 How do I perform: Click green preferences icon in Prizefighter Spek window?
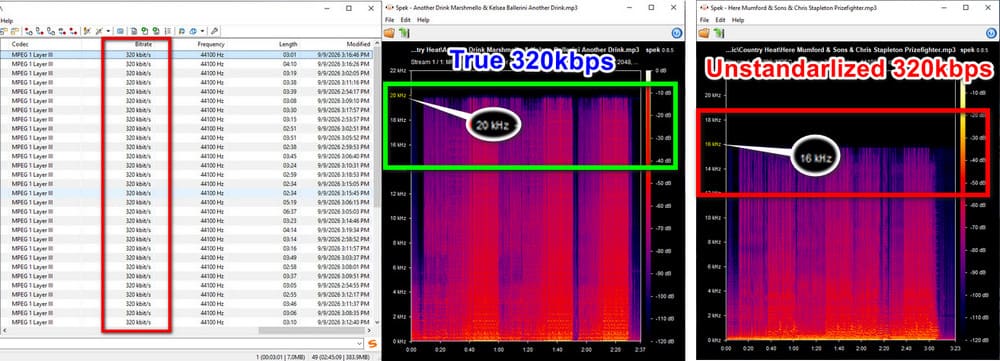click(720, 33)
